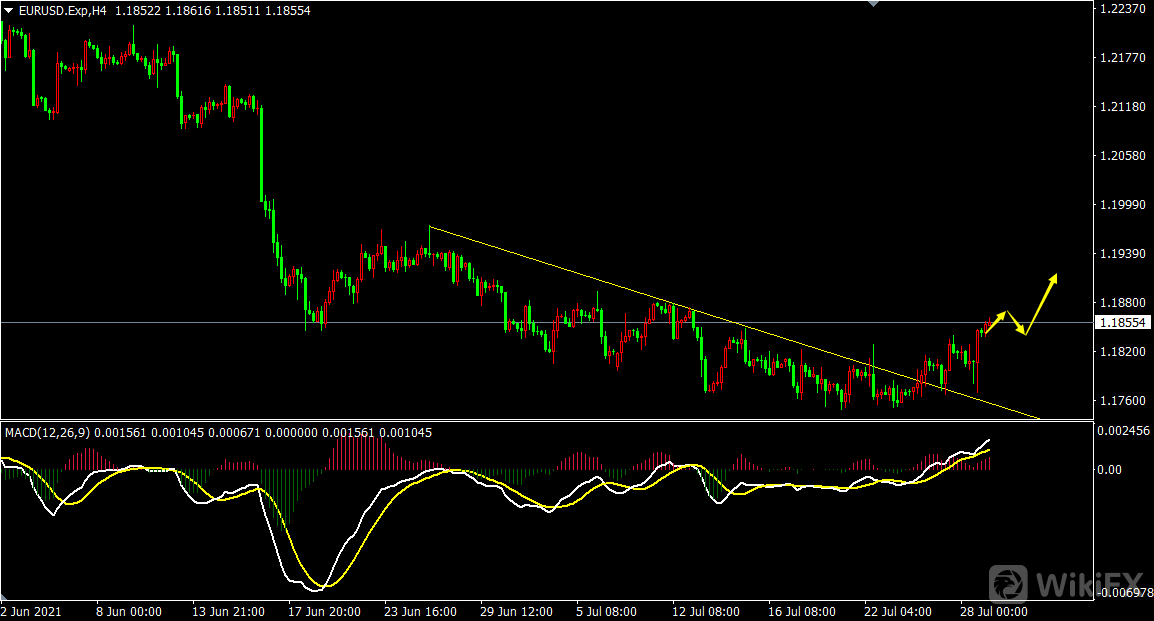Click the dropdown triangle beside EURUSD.Exp,H4

pyautogui.click(x=8, y=10)
